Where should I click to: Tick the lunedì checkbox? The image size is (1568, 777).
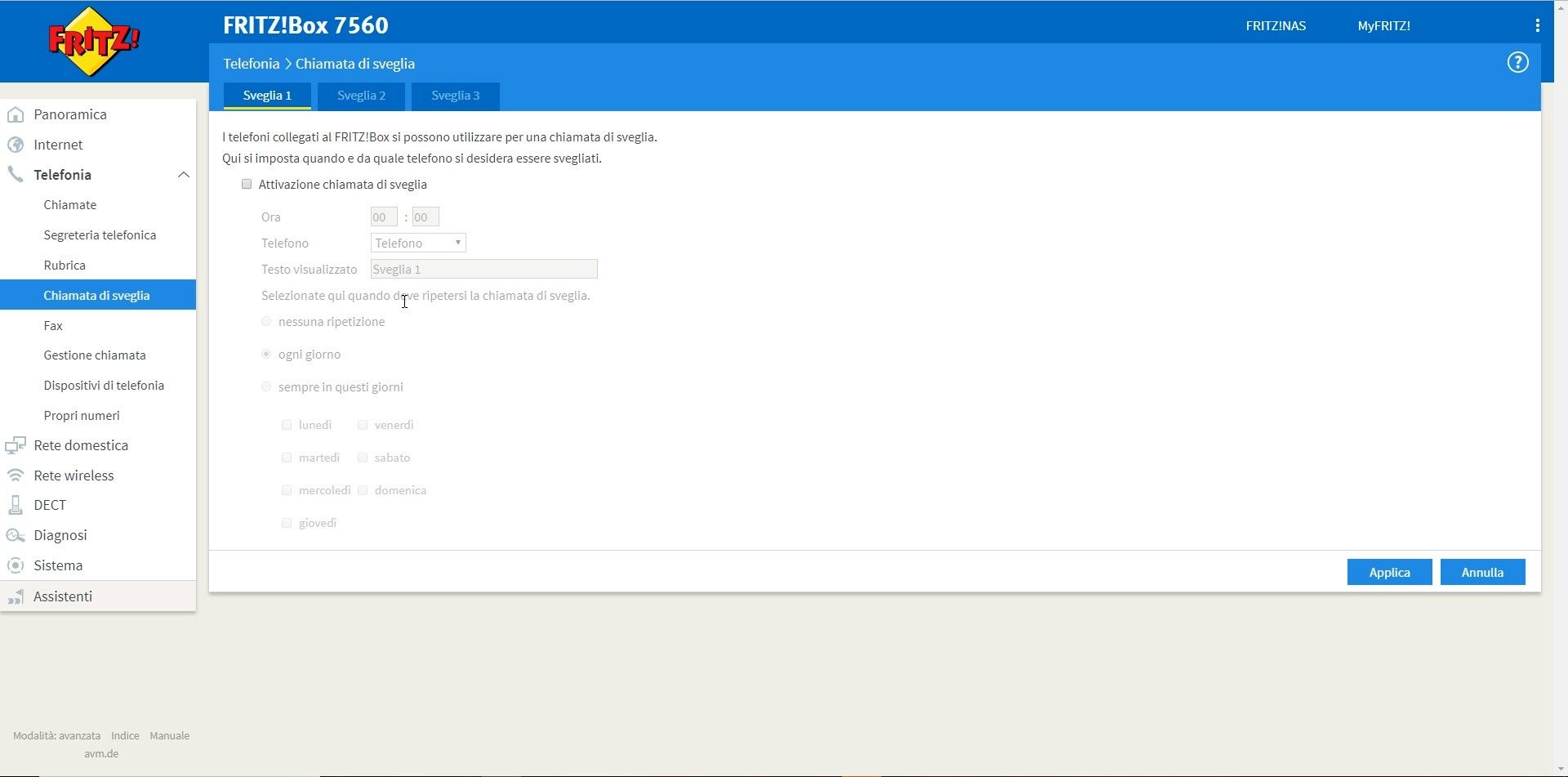[287, 425]
